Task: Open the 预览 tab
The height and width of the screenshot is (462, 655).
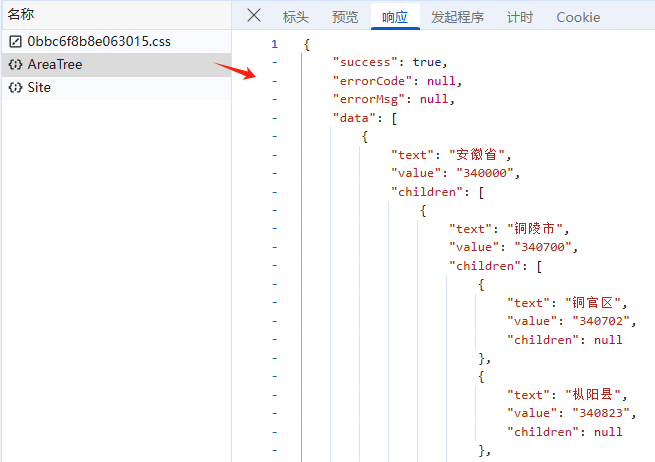Action: 345,17
